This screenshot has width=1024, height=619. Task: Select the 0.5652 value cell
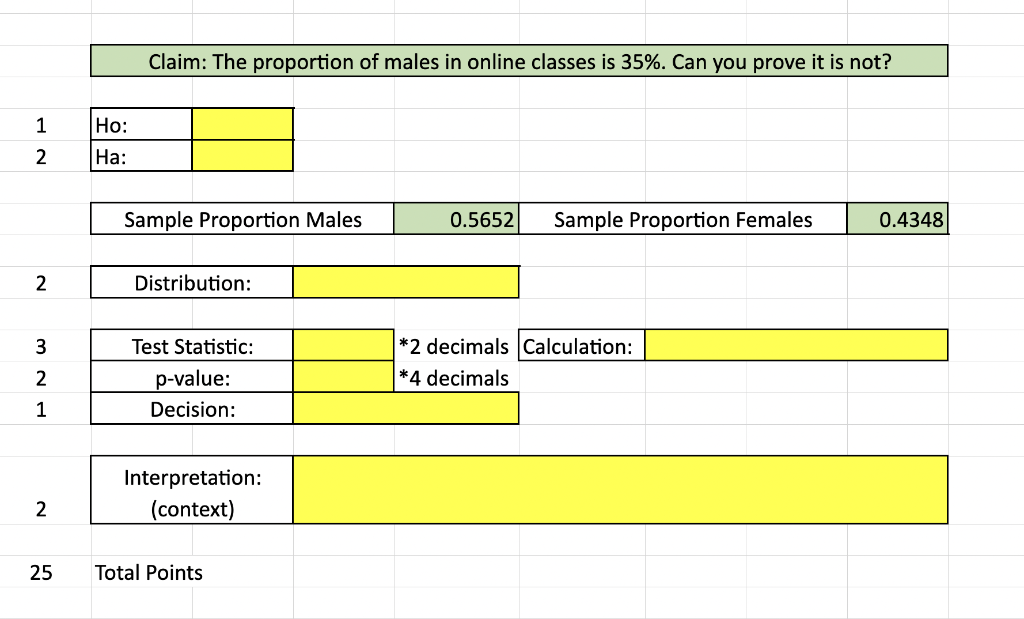click(456, 219)
